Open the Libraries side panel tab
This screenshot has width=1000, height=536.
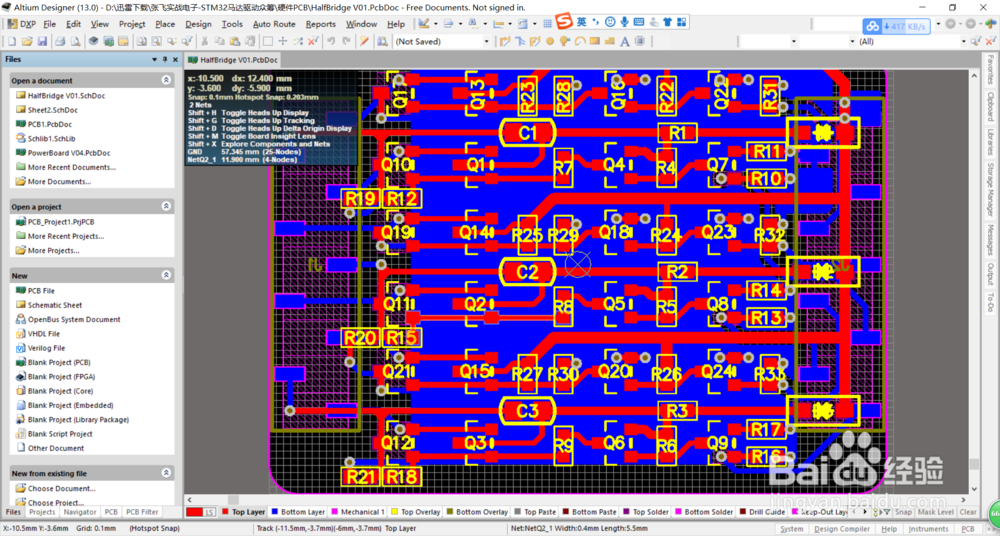point(990,142)
